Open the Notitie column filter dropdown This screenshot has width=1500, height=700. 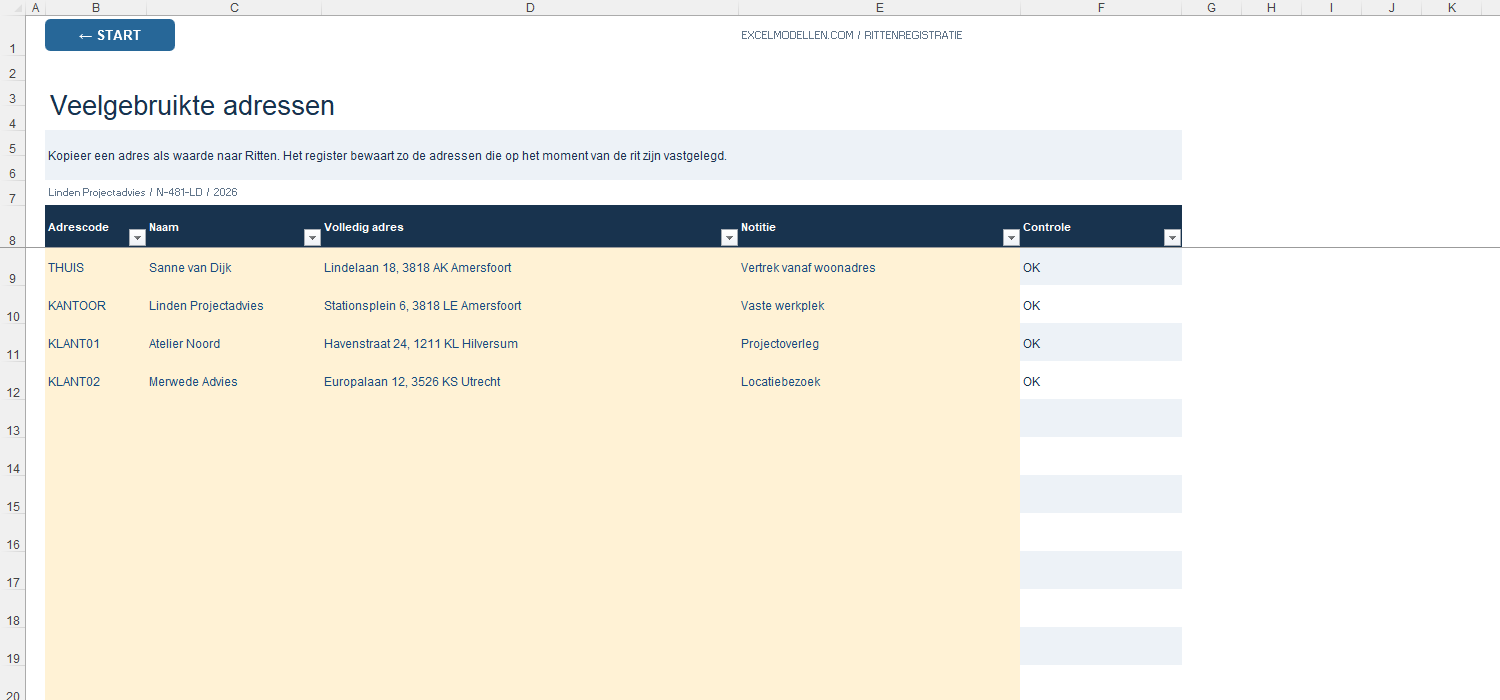(1011, 238)
